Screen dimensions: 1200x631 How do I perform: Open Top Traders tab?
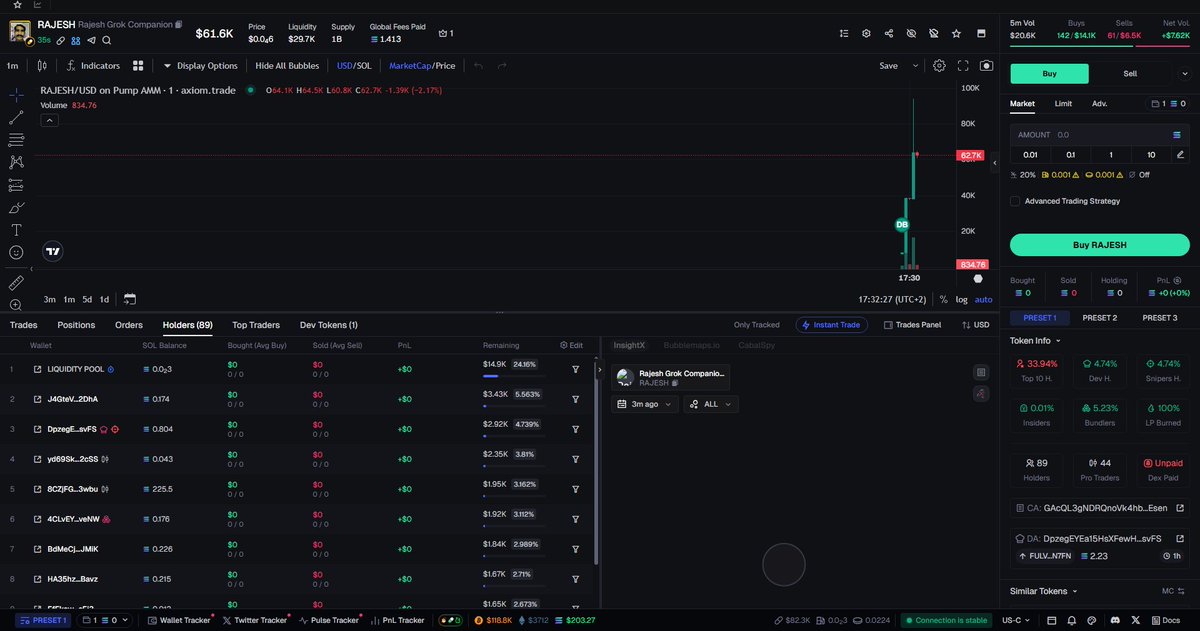tap(256, 325)
